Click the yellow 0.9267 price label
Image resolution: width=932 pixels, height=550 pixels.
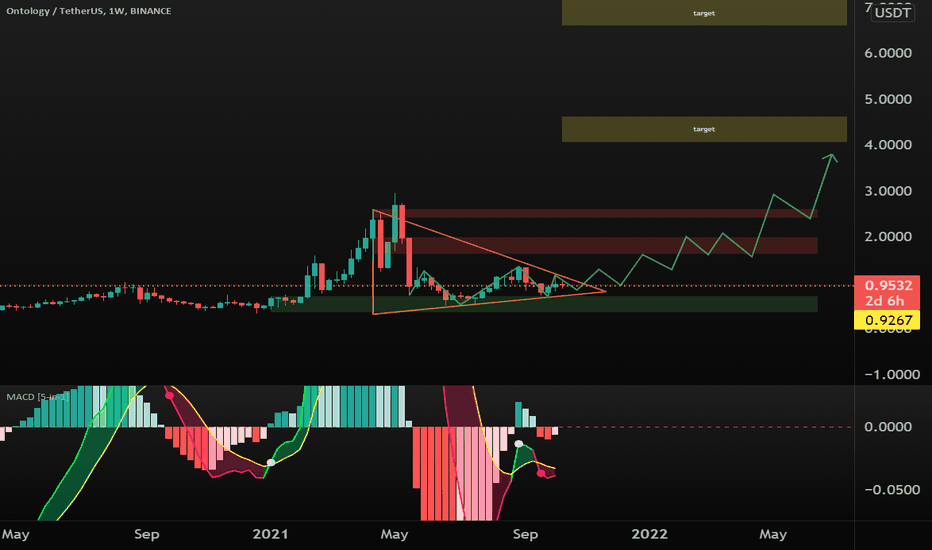888,320
